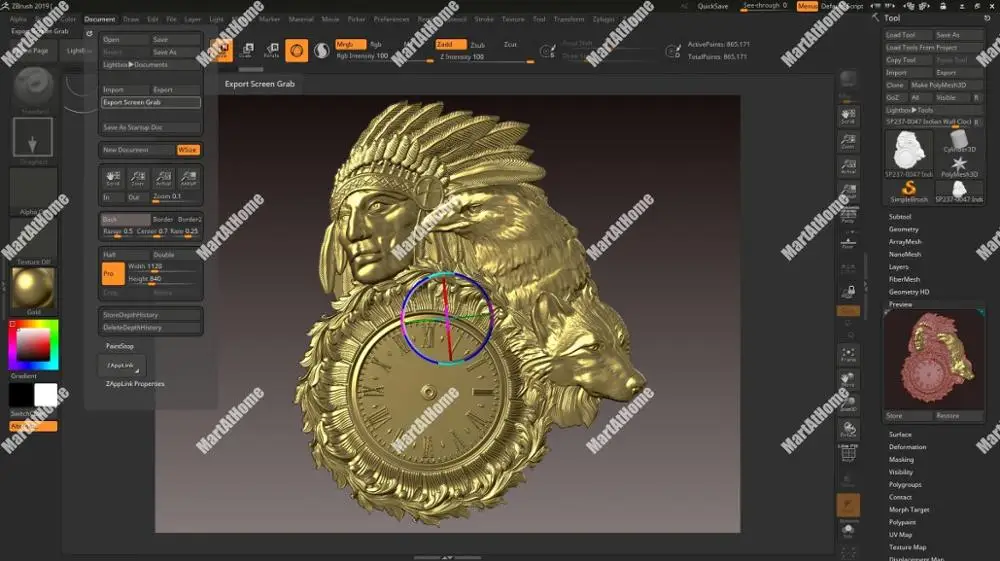Open the Transform menu
The width and height of the screenshot is (1000, 561).
(568, 19)
